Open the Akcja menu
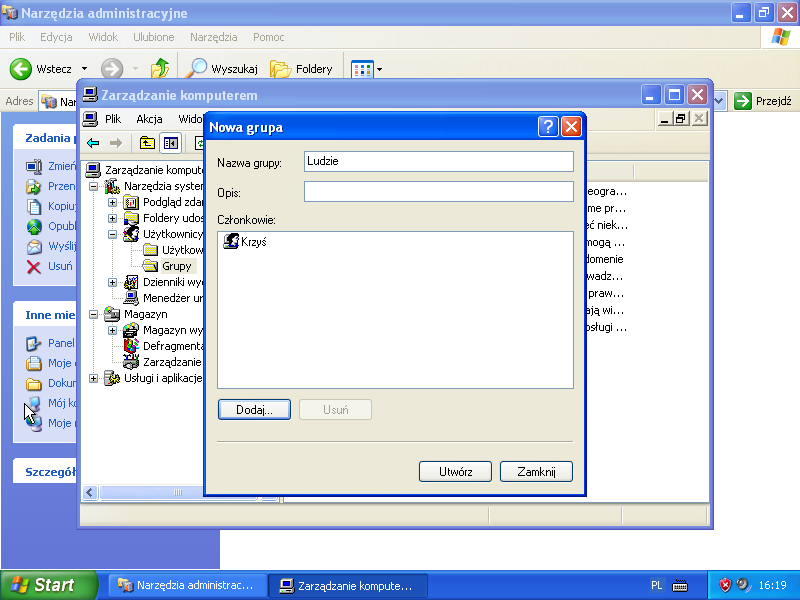The image size is (800, 600). (x=149, y=119)
